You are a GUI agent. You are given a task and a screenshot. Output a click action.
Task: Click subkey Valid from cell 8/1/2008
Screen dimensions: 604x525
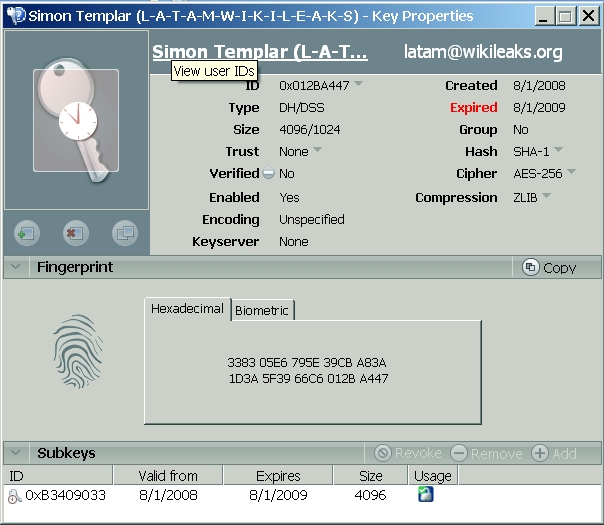(x=168, y=495)
